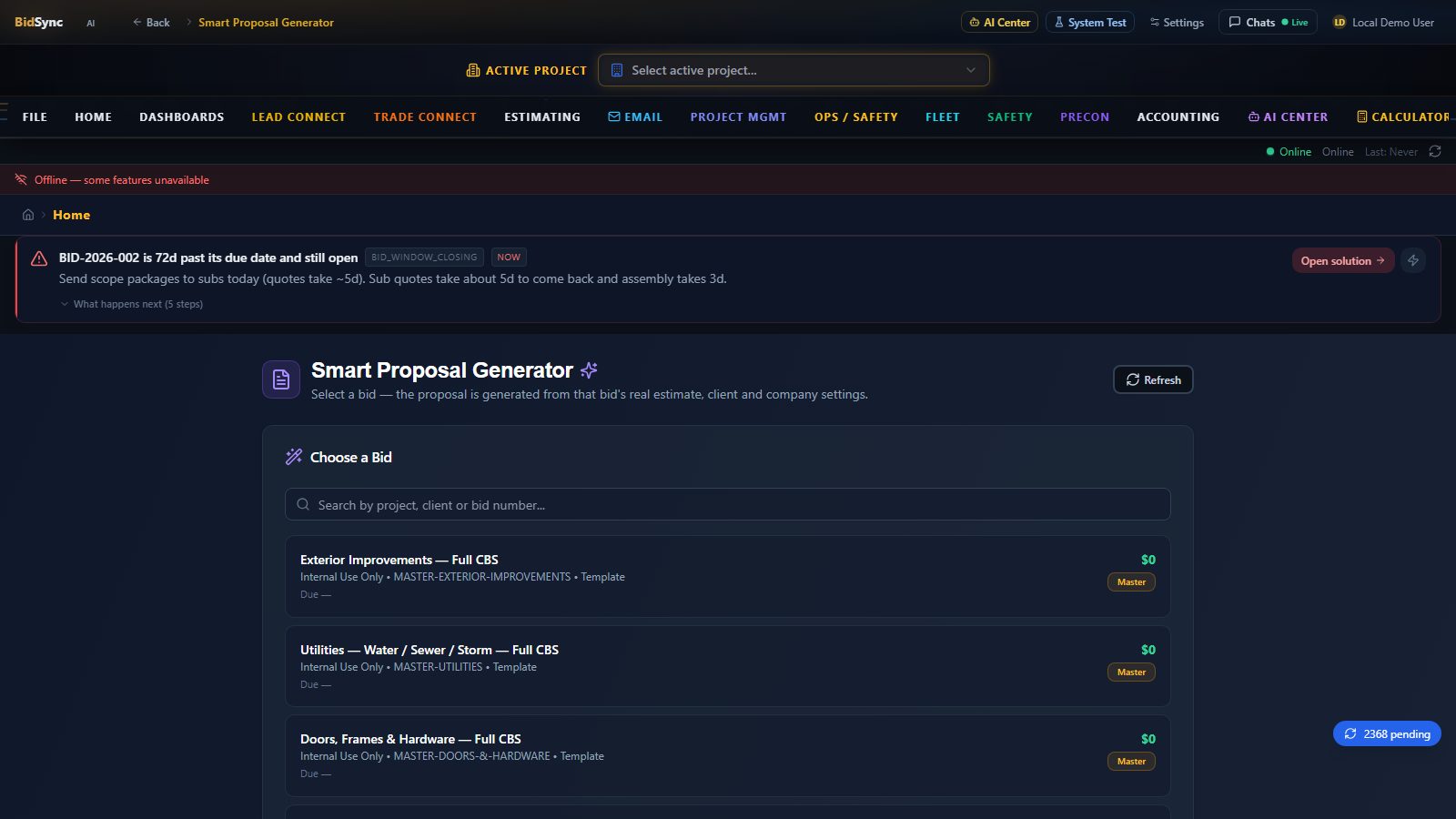Click the warning triangle icon on the bid alert
The image size is (1456, 819).
(x=39, y=258)
